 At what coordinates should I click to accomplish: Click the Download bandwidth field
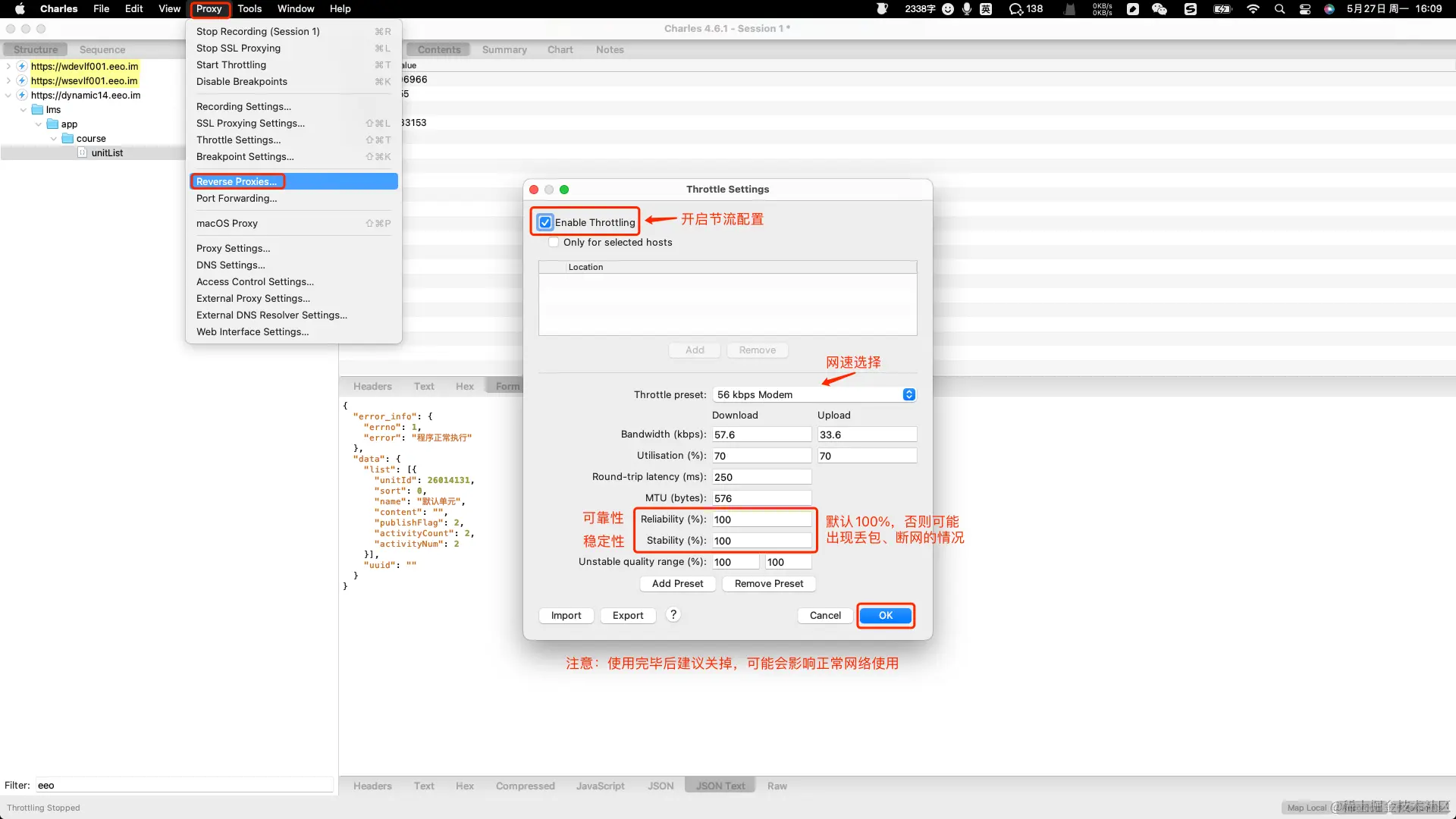(x=761, y=435)
